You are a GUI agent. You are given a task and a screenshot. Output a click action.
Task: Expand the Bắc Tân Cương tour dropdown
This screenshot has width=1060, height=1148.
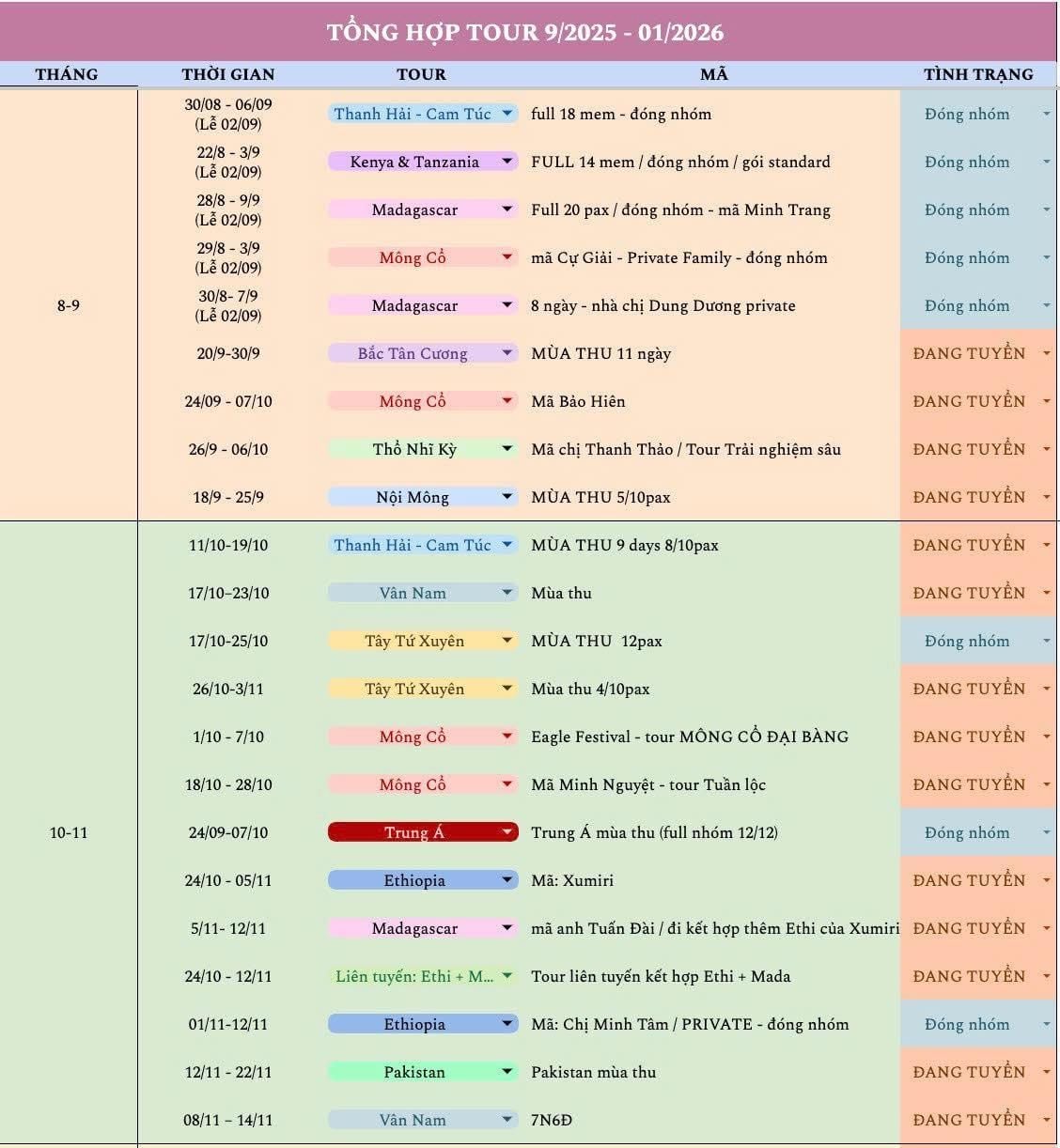pyautogui.click(x=507, y=353)
